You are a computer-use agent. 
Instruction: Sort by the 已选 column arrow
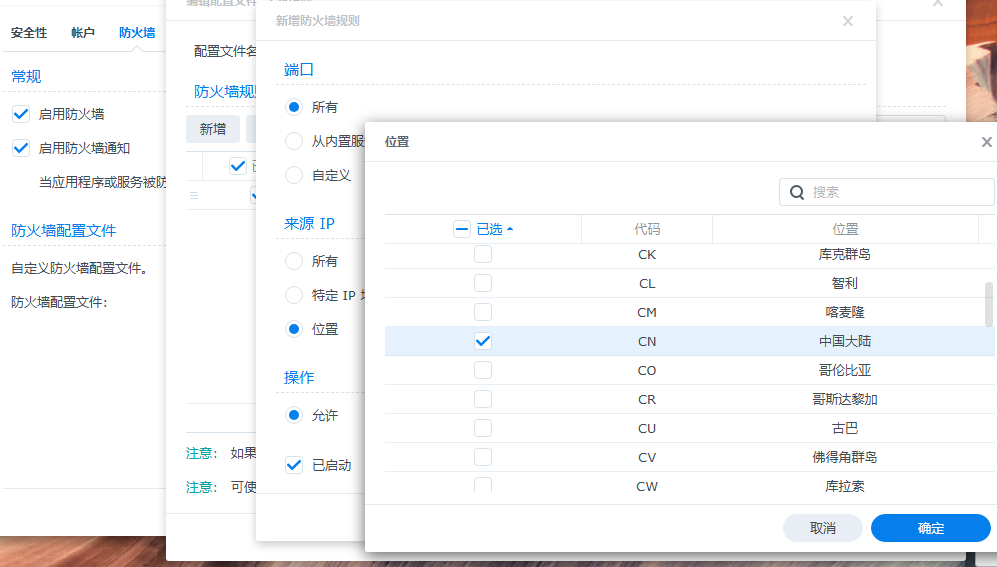(x=511, y=229)
